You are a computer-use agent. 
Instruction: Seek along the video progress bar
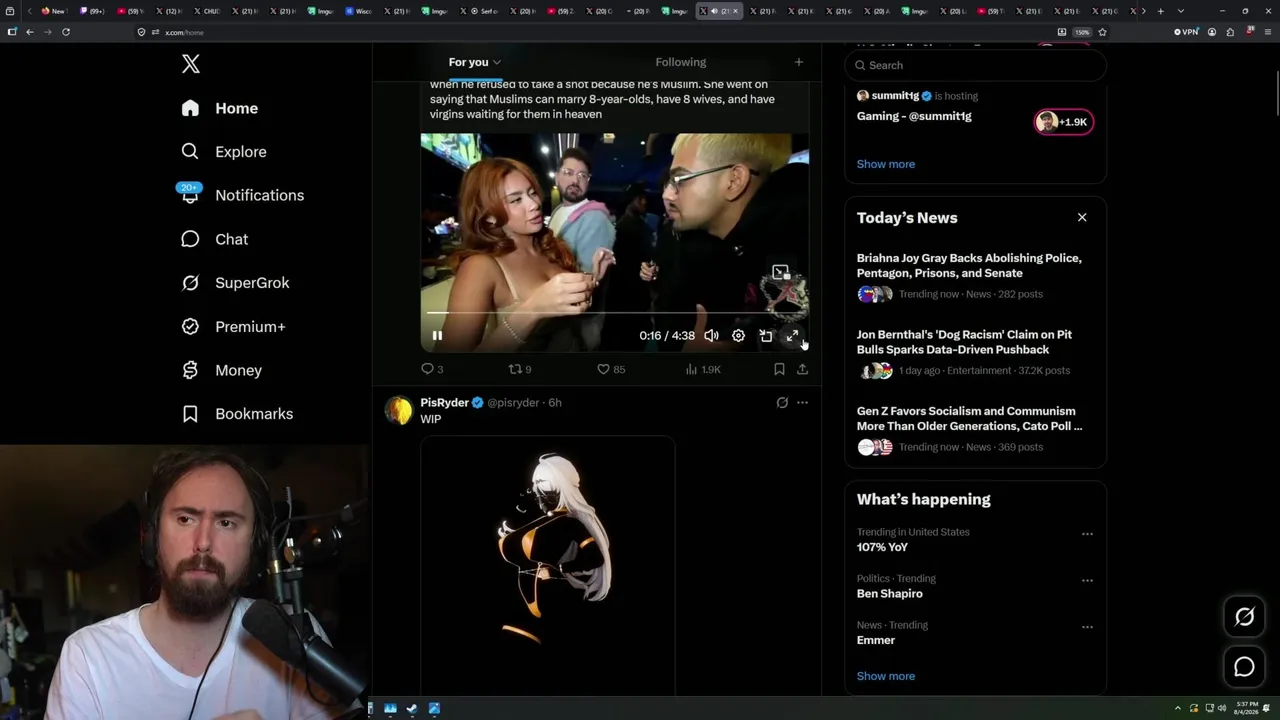tap(614, 313)
